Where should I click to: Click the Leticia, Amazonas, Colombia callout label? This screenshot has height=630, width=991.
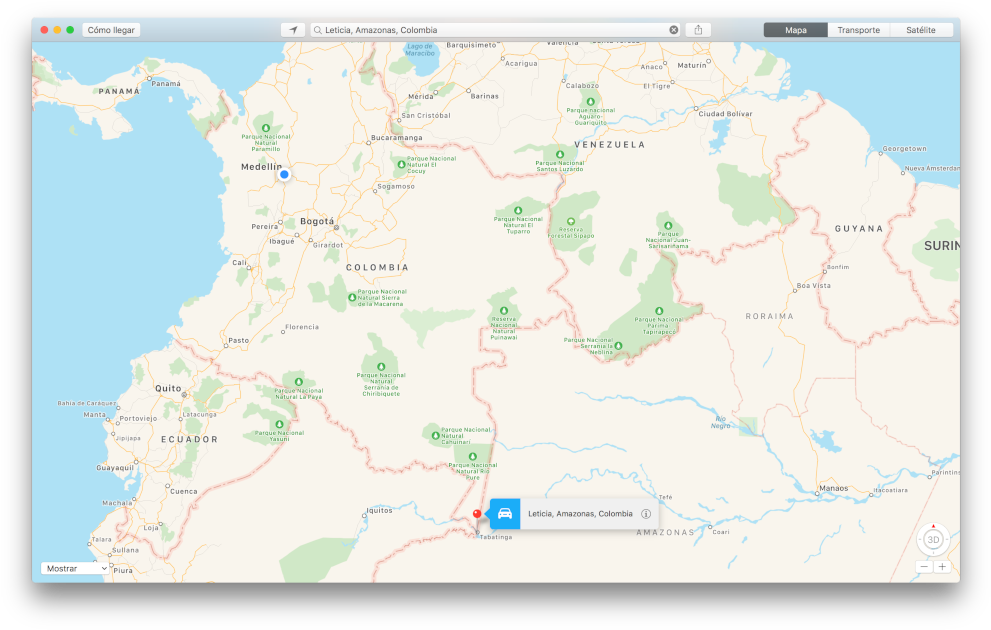pos(580,513)
